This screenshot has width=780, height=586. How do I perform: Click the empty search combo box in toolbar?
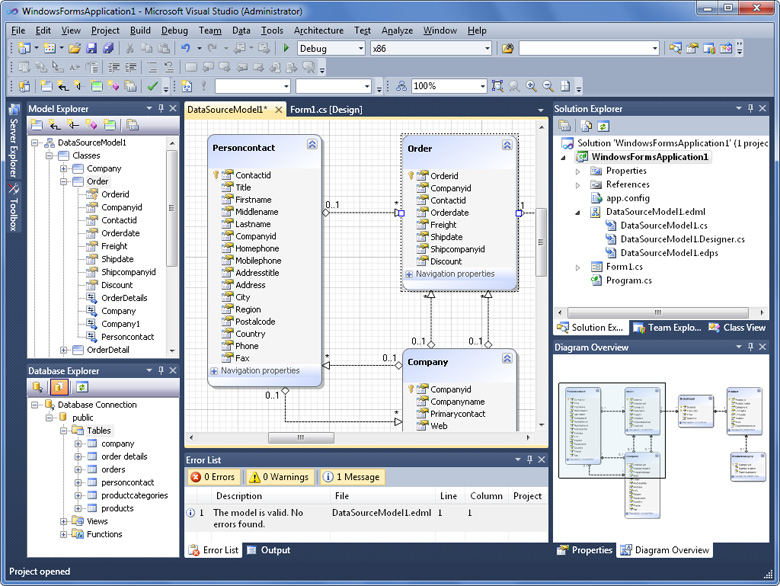[x=589, y=48]
